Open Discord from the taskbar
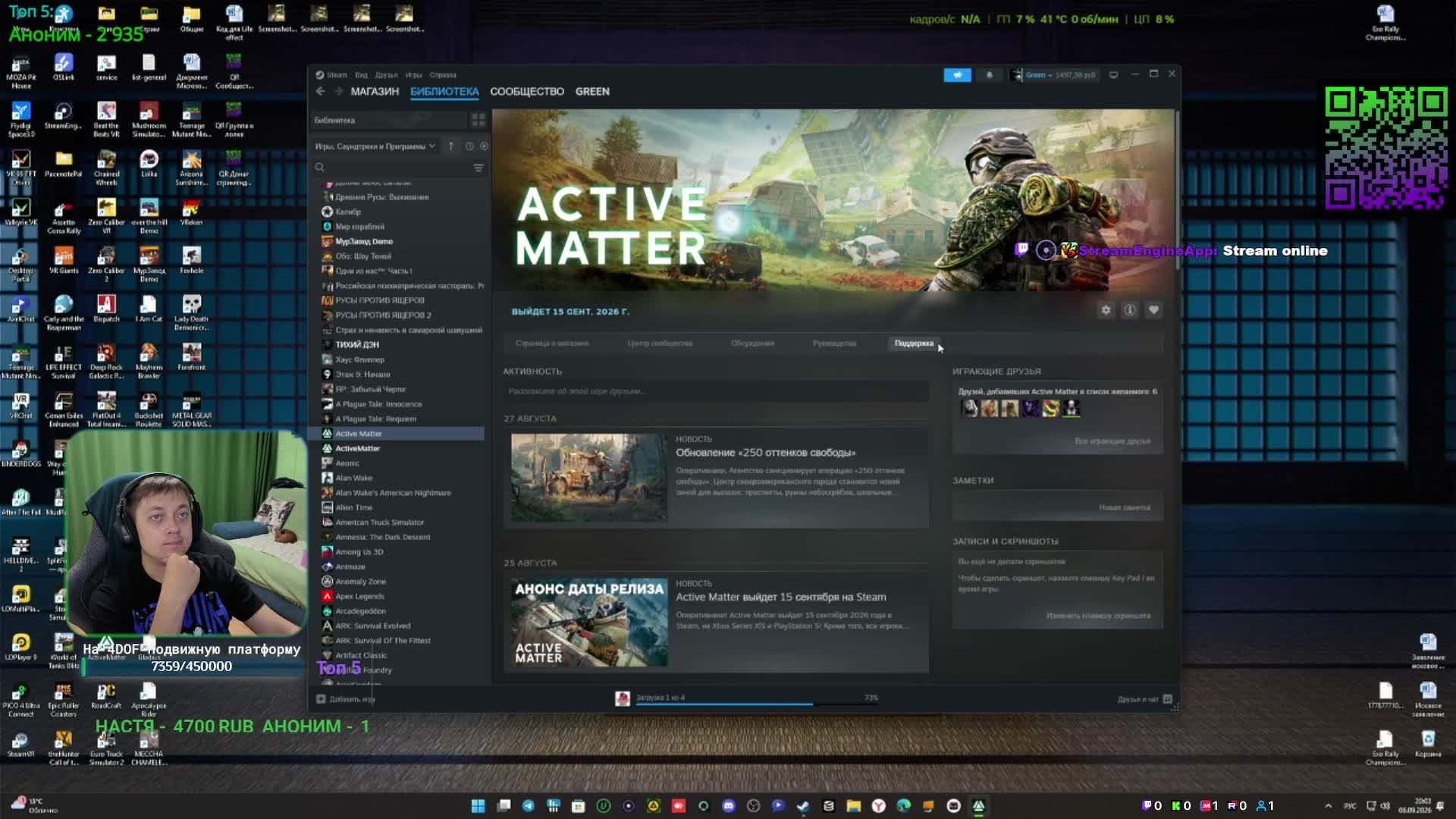1456x819 pixels. pyautogui.click(x=729, y=806)
